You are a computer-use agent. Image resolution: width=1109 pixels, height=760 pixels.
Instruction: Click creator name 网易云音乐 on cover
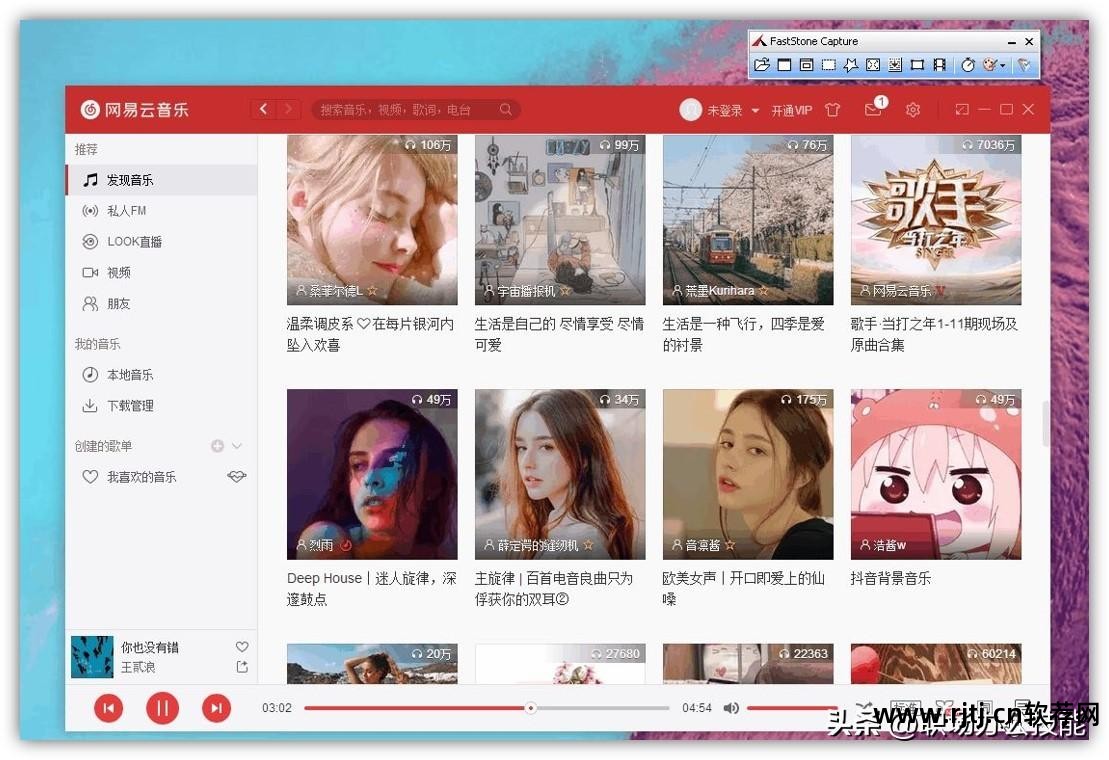click(902, 291)
